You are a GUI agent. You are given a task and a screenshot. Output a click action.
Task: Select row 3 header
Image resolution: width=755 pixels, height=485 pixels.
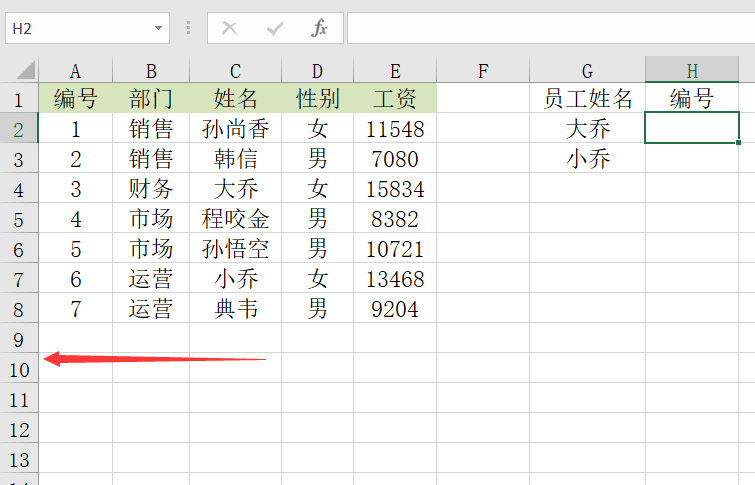pyautogui.click(x=19, y=158)
